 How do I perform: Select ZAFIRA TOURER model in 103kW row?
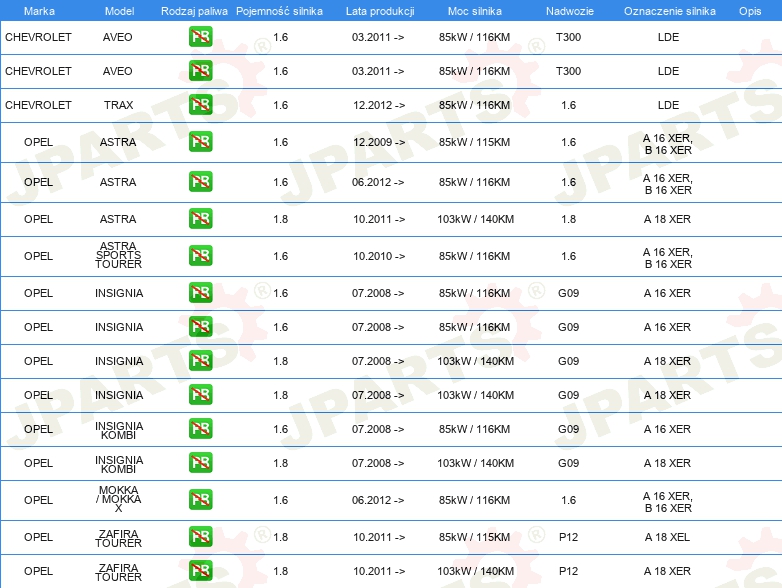(118, 572)
